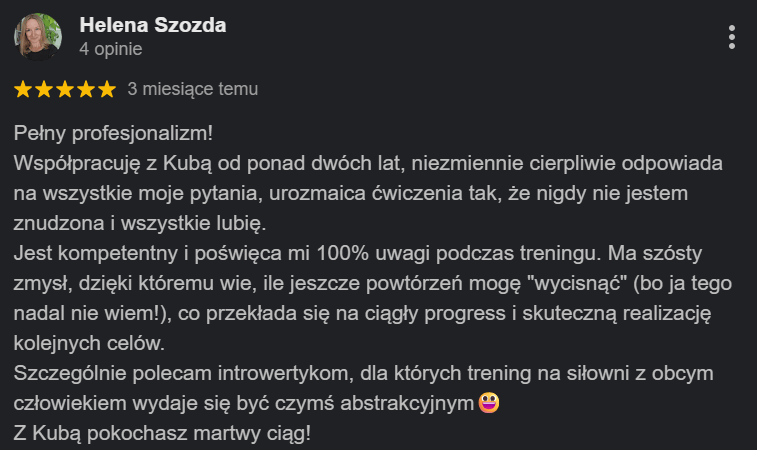Select the third rating star

pos(65,89)
